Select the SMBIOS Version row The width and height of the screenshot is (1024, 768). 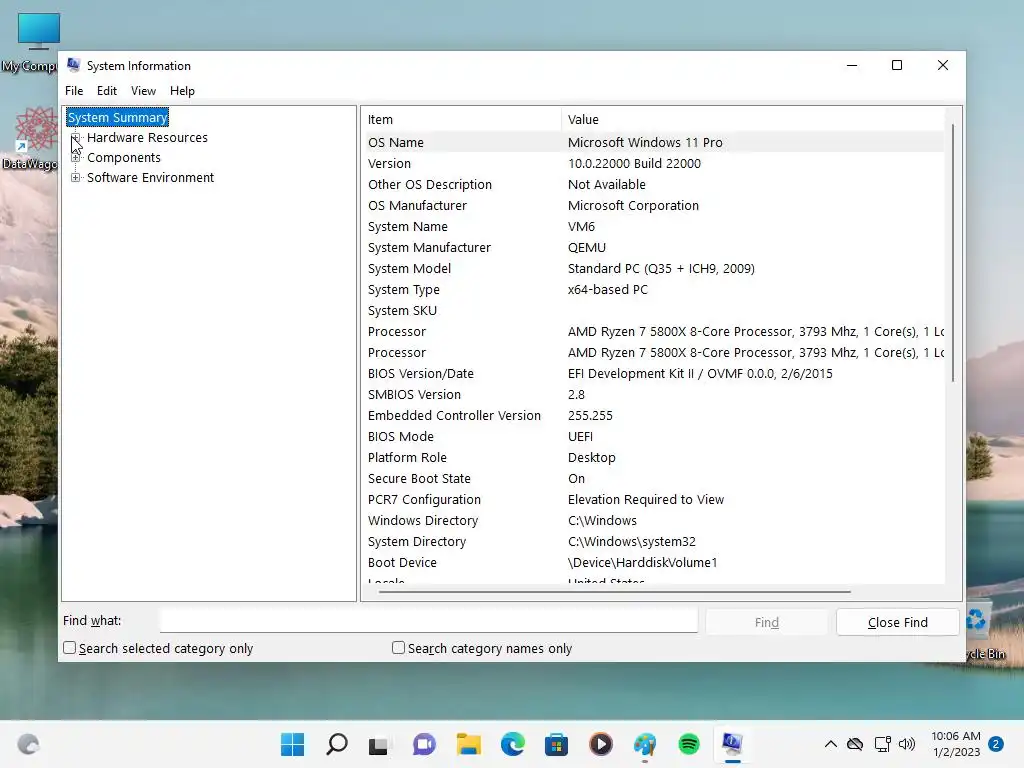click(653, 394)
